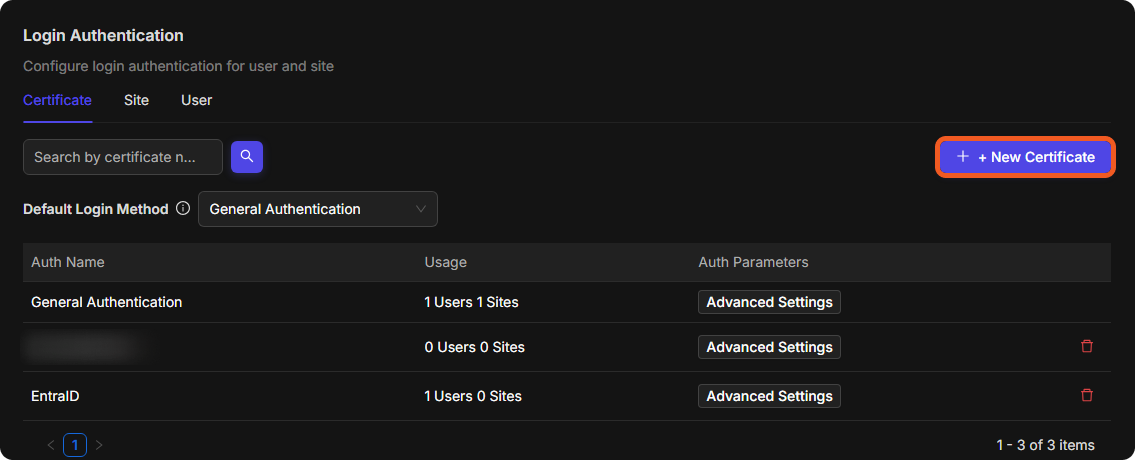Click the magnifier search icon button

click(x=247, y=156)
